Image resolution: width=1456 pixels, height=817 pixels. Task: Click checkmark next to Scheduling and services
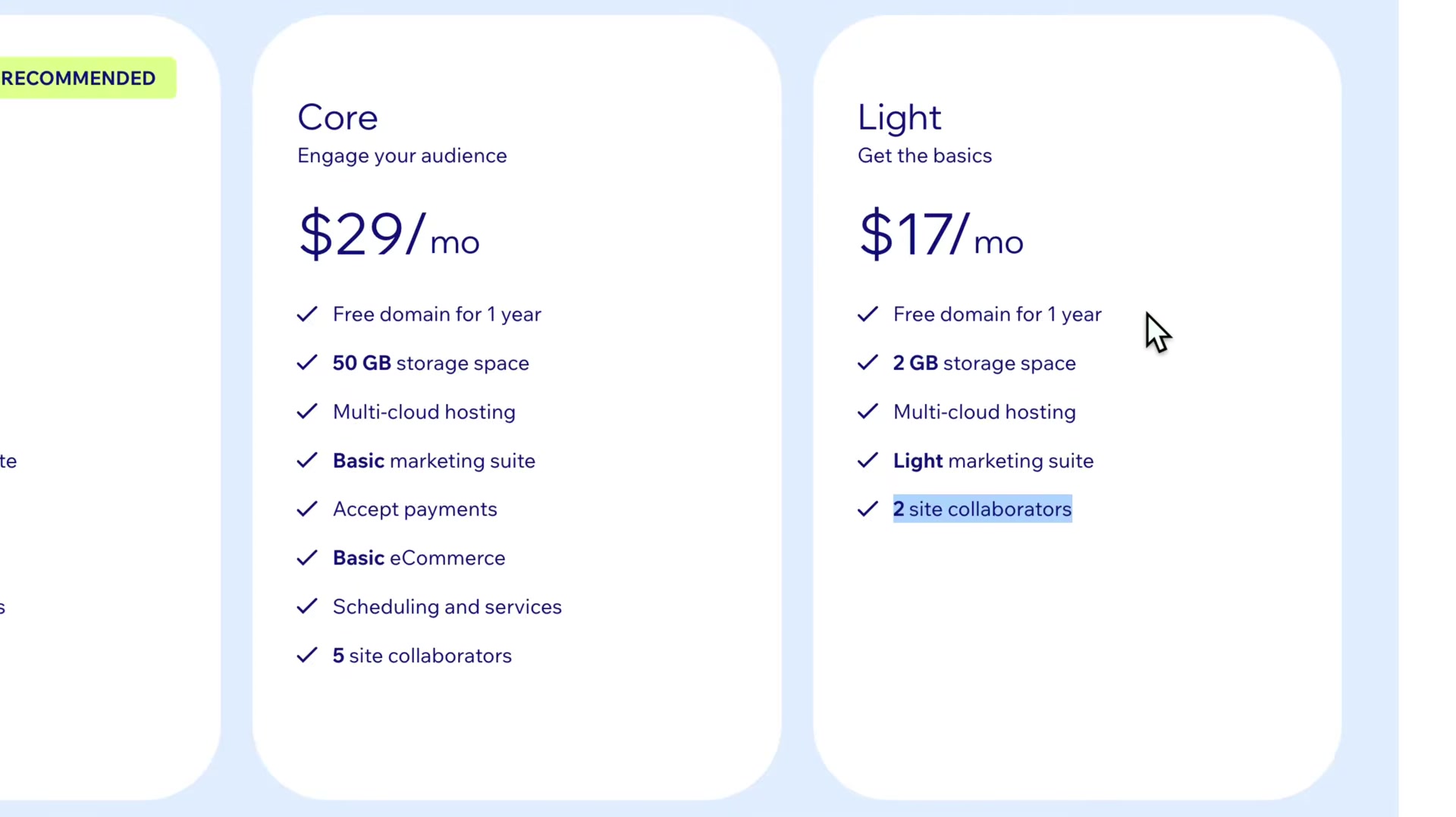click(307, 606)
